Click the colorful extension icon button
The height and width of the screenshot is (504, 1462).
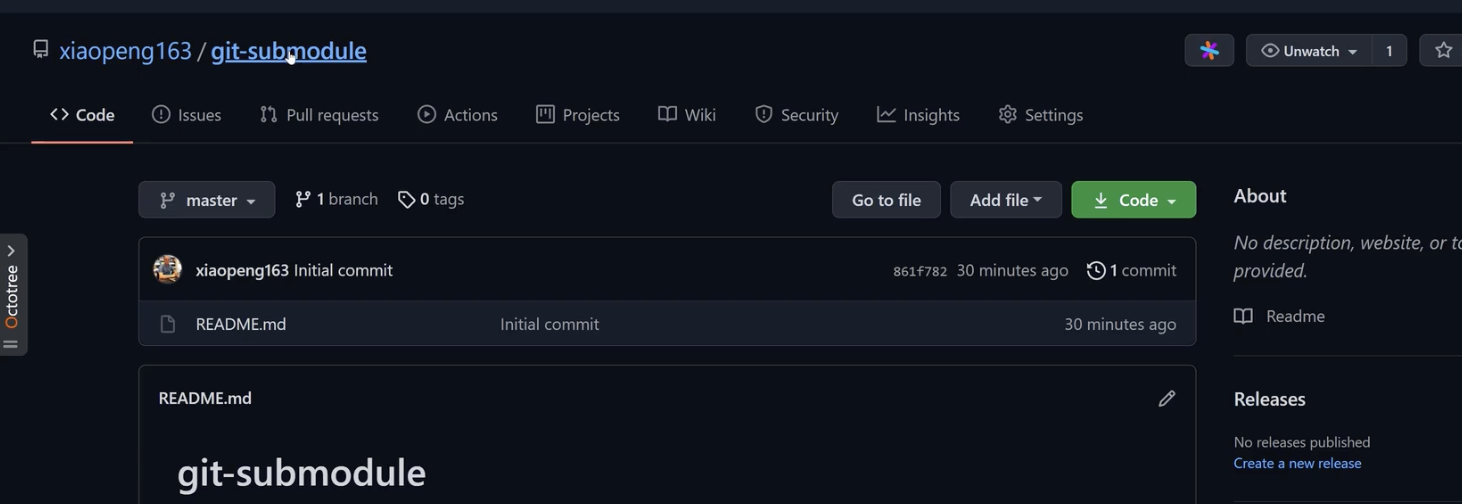[x=1209, y=51]
